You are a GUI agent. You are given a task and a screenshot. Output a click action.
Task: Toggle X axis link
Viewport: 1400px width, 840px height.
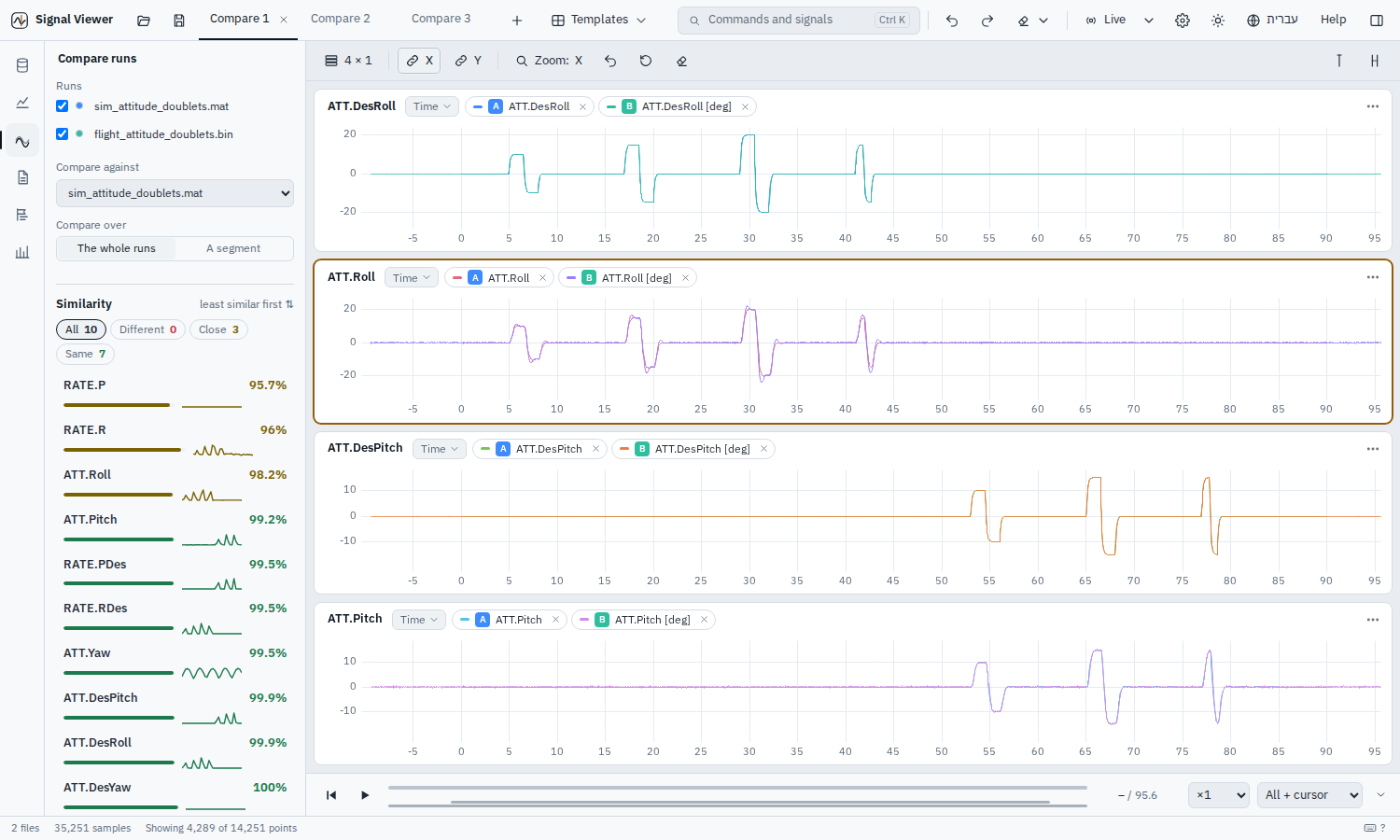pos(420,61)
